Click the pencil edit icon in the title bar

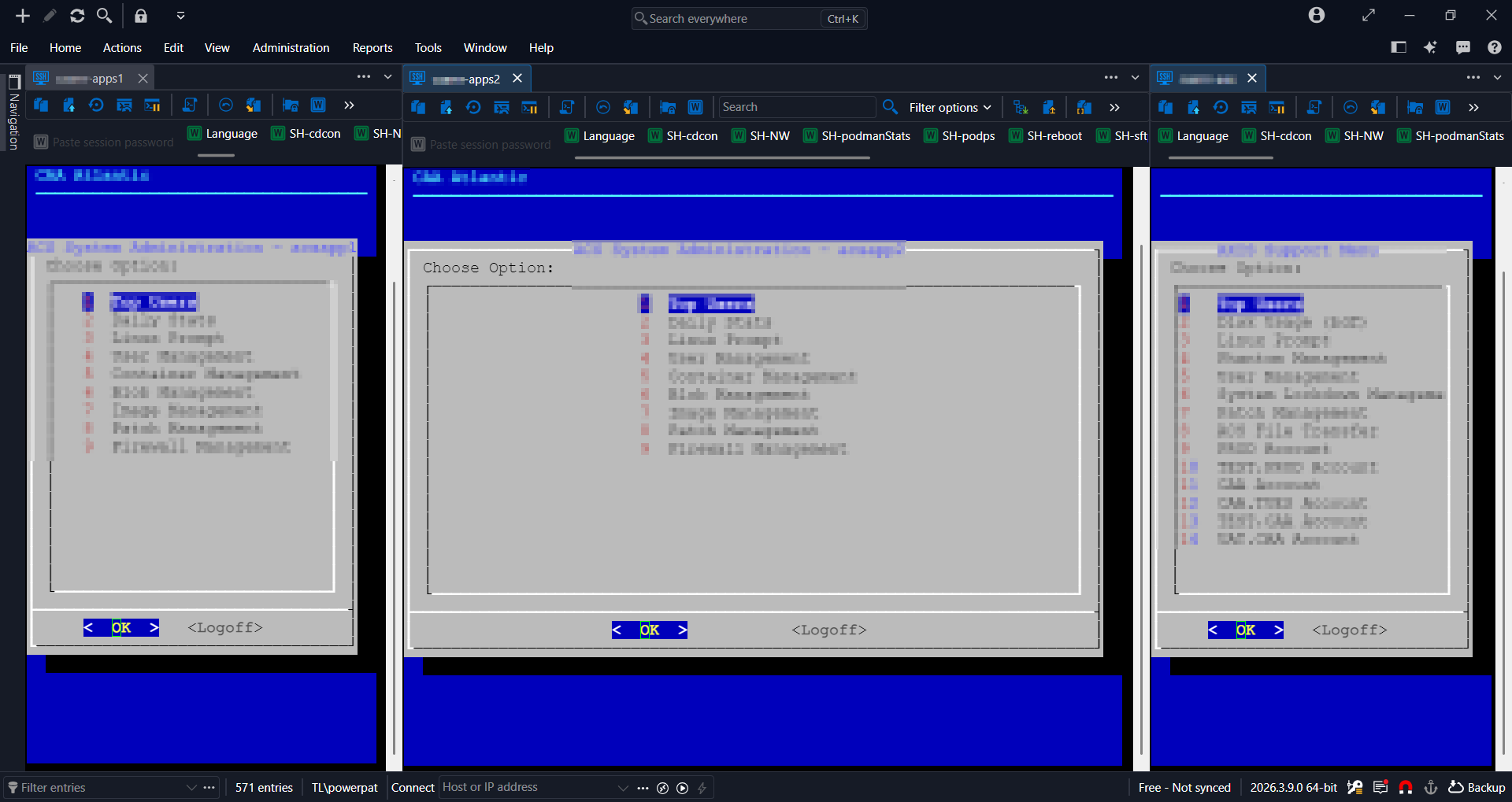[50, 16]
